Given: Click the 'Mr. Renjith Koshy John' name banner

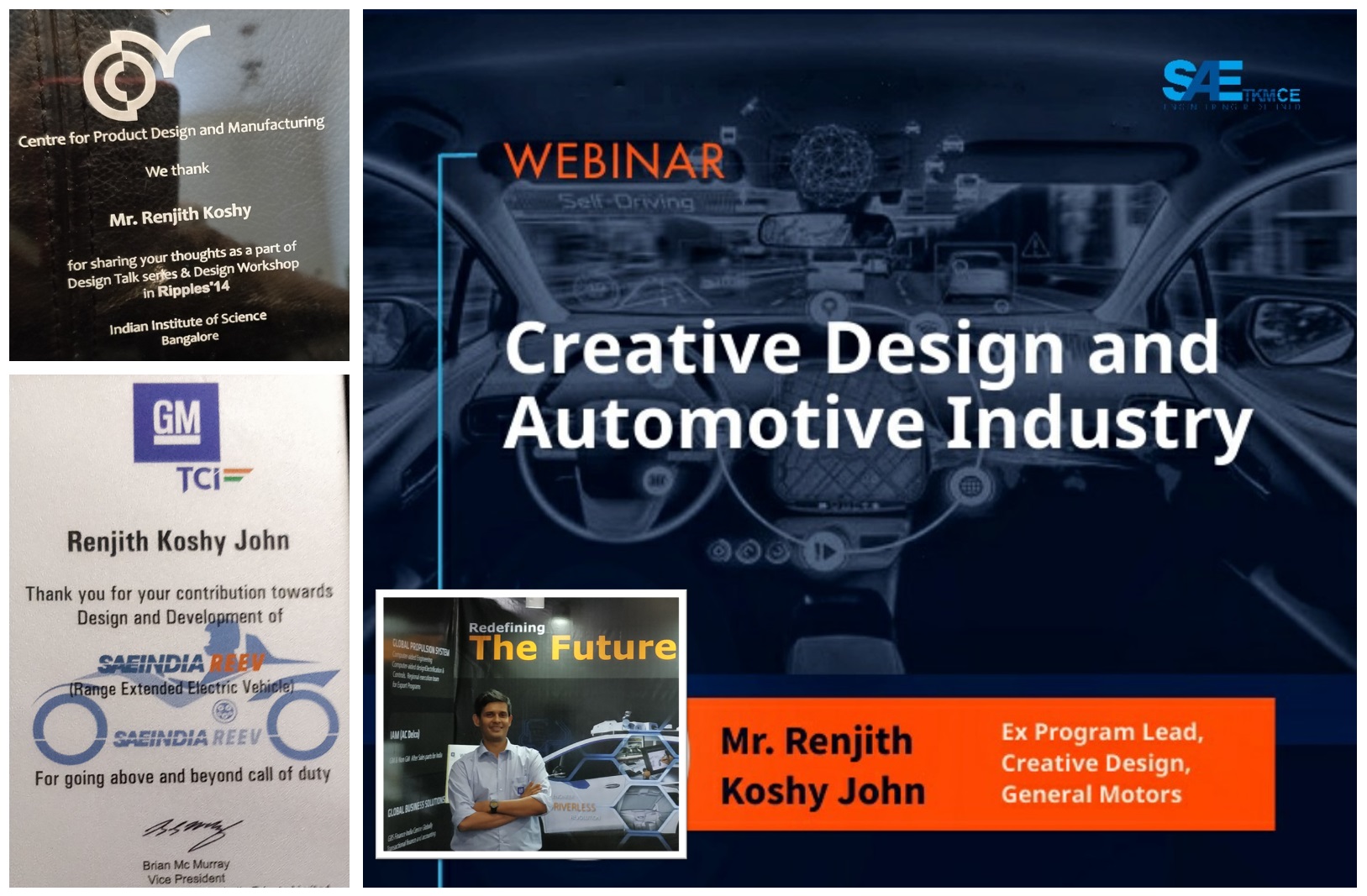Looking at the screenshot, I should click(822, 766).
